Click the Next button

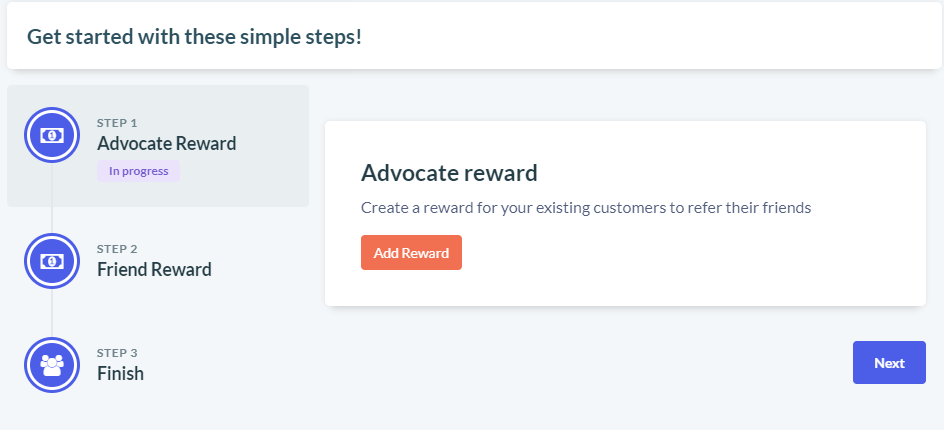tap(889, 363)
